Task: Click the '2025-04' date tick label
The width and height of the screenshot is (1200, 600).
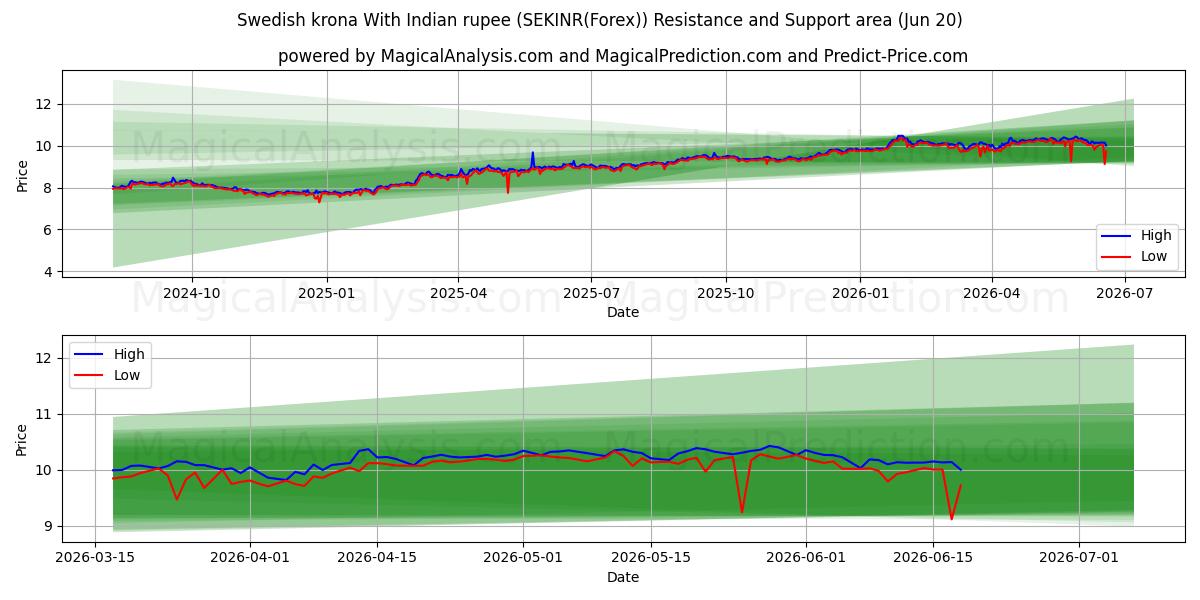Action: [x=458, y=294]
